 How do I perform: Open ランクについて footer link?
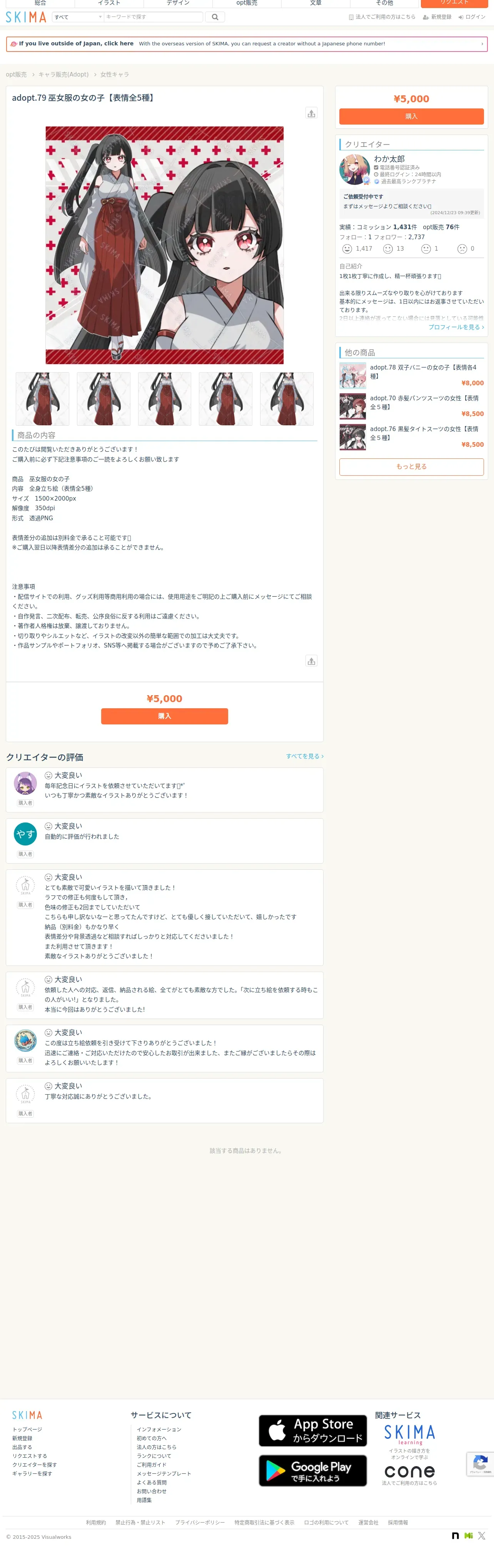point(154,1456)
